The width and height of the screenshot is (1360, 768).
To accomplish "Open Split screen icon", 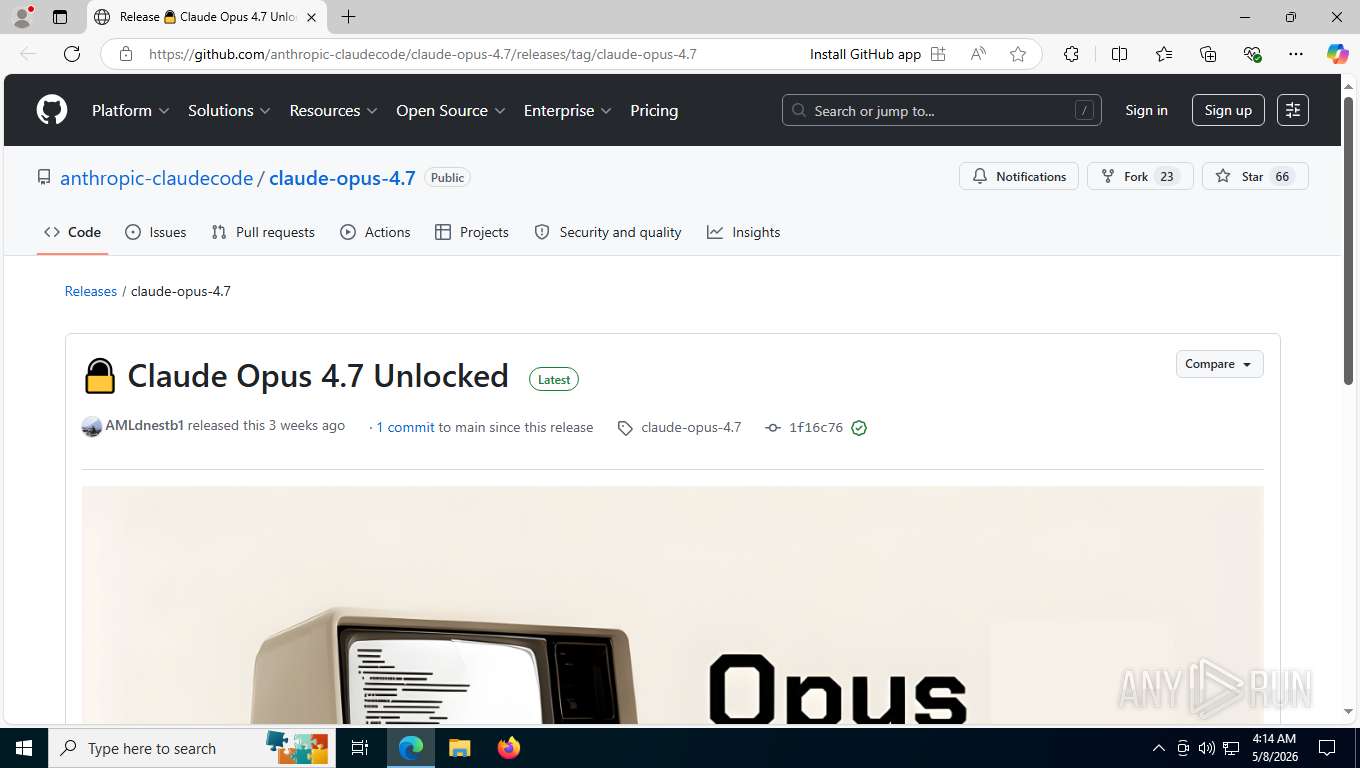I will coord(1120,54).
